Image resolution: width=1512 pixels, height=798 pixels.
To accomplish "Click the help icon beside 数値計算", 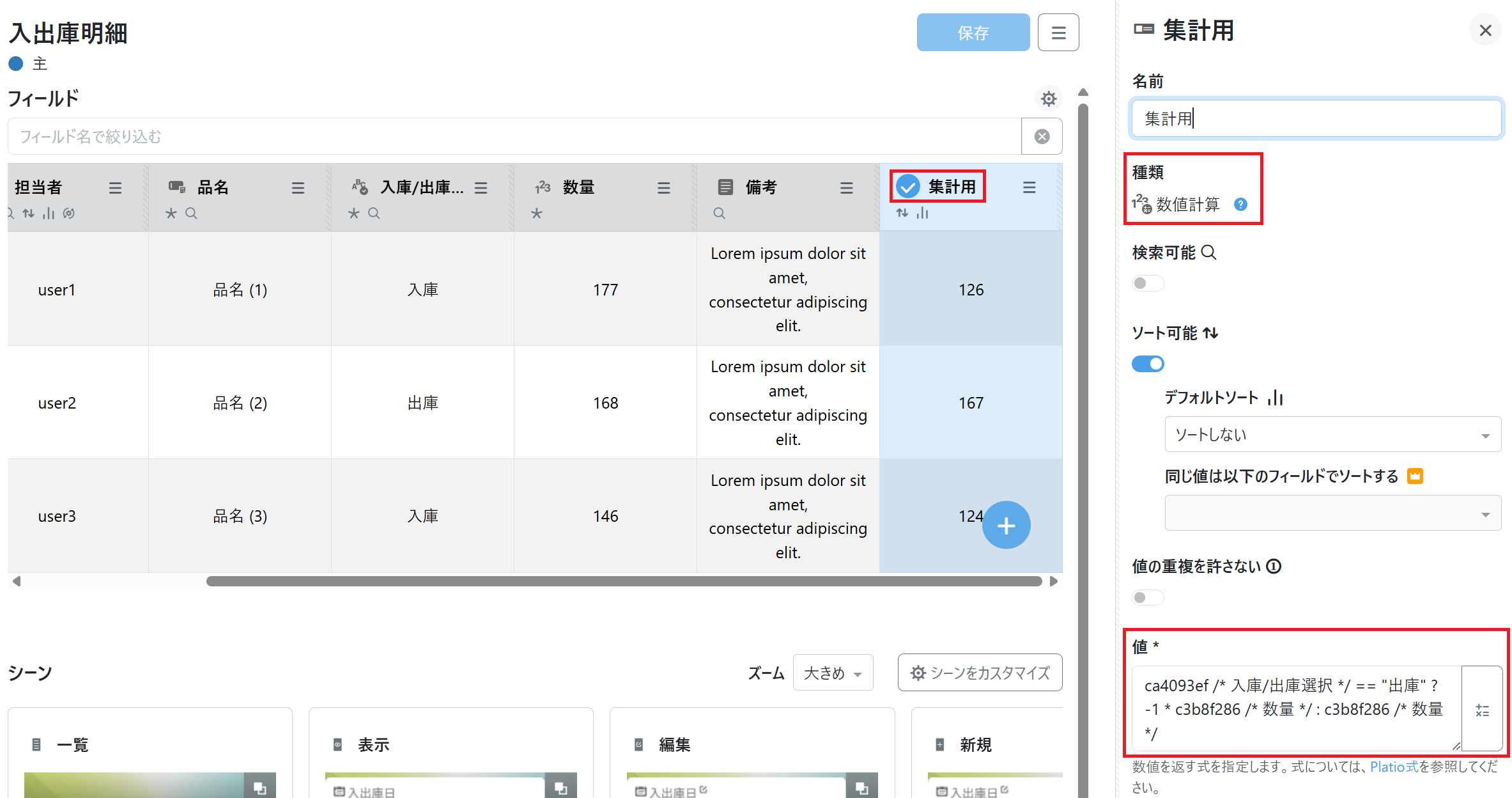I will click(1240, 205).
